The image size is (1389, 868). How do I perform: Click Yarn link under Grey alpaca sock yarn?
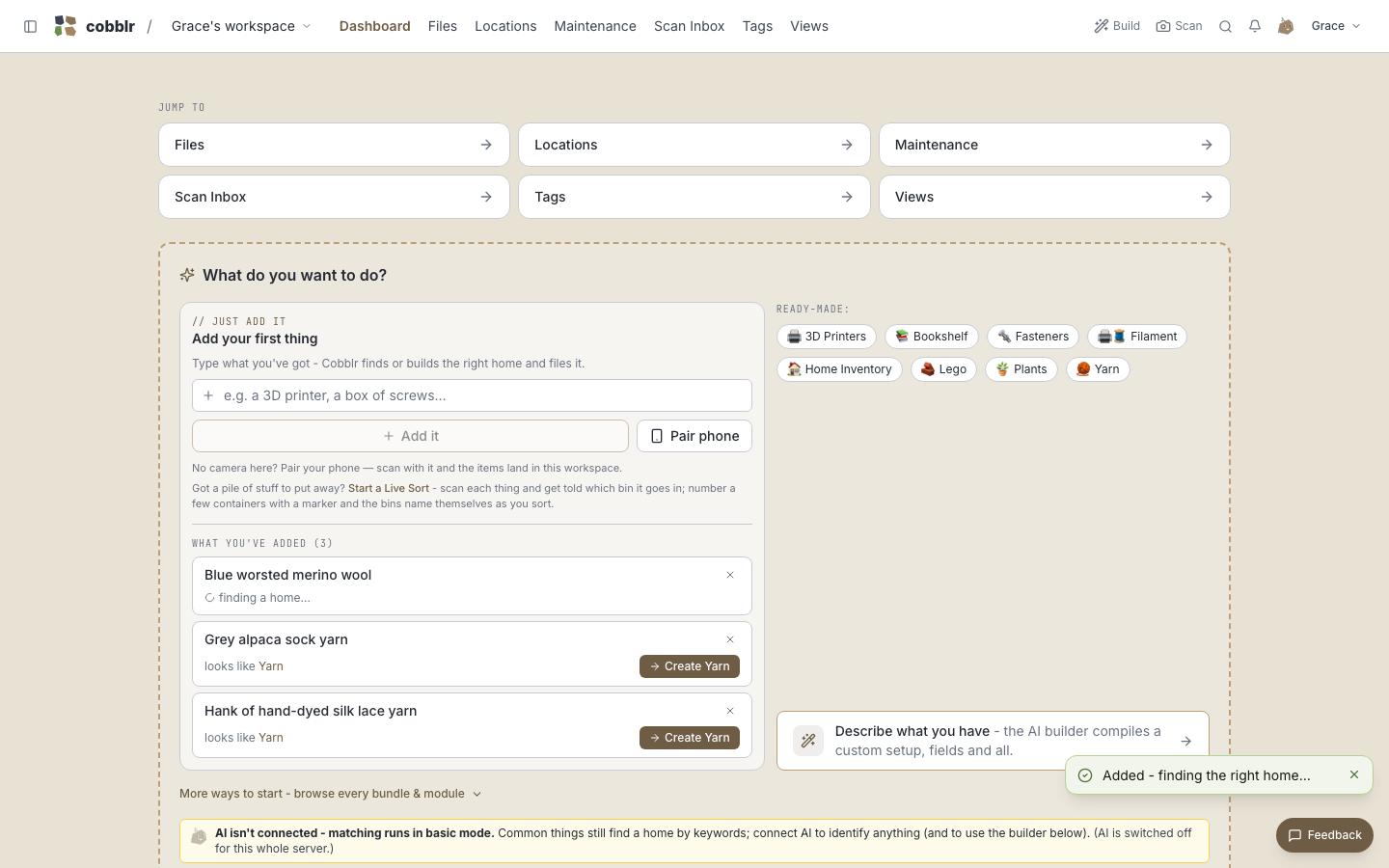click(271, 666)
